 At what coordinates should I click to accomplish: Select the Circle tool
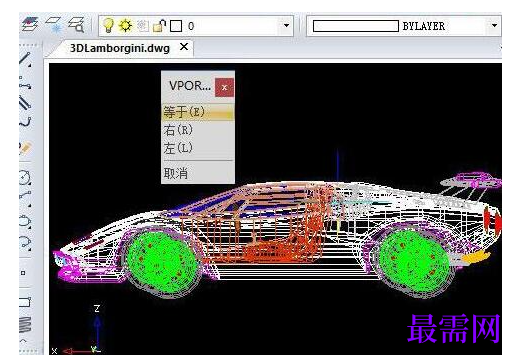click(25, 177)
